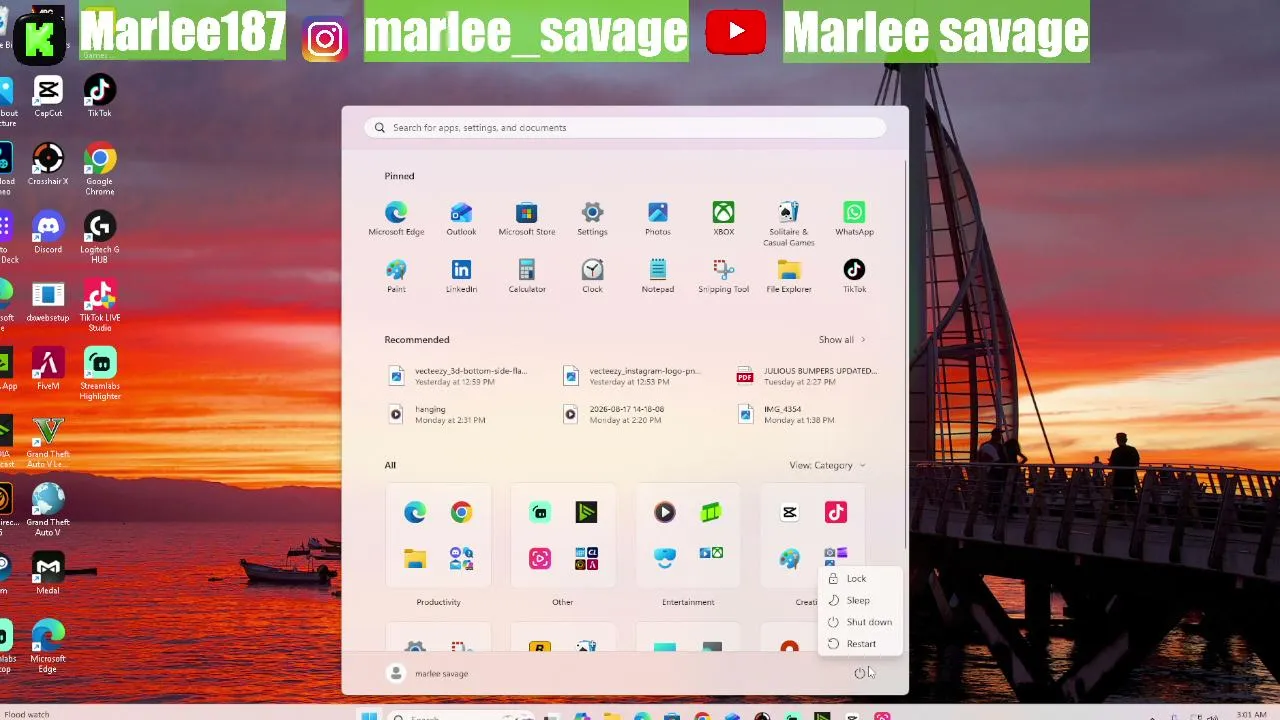Image resolution: width=1280 pixels, height=720 pixels.
Task: Open recommended file IMG_4354
Action: click(x=786, y=414)
